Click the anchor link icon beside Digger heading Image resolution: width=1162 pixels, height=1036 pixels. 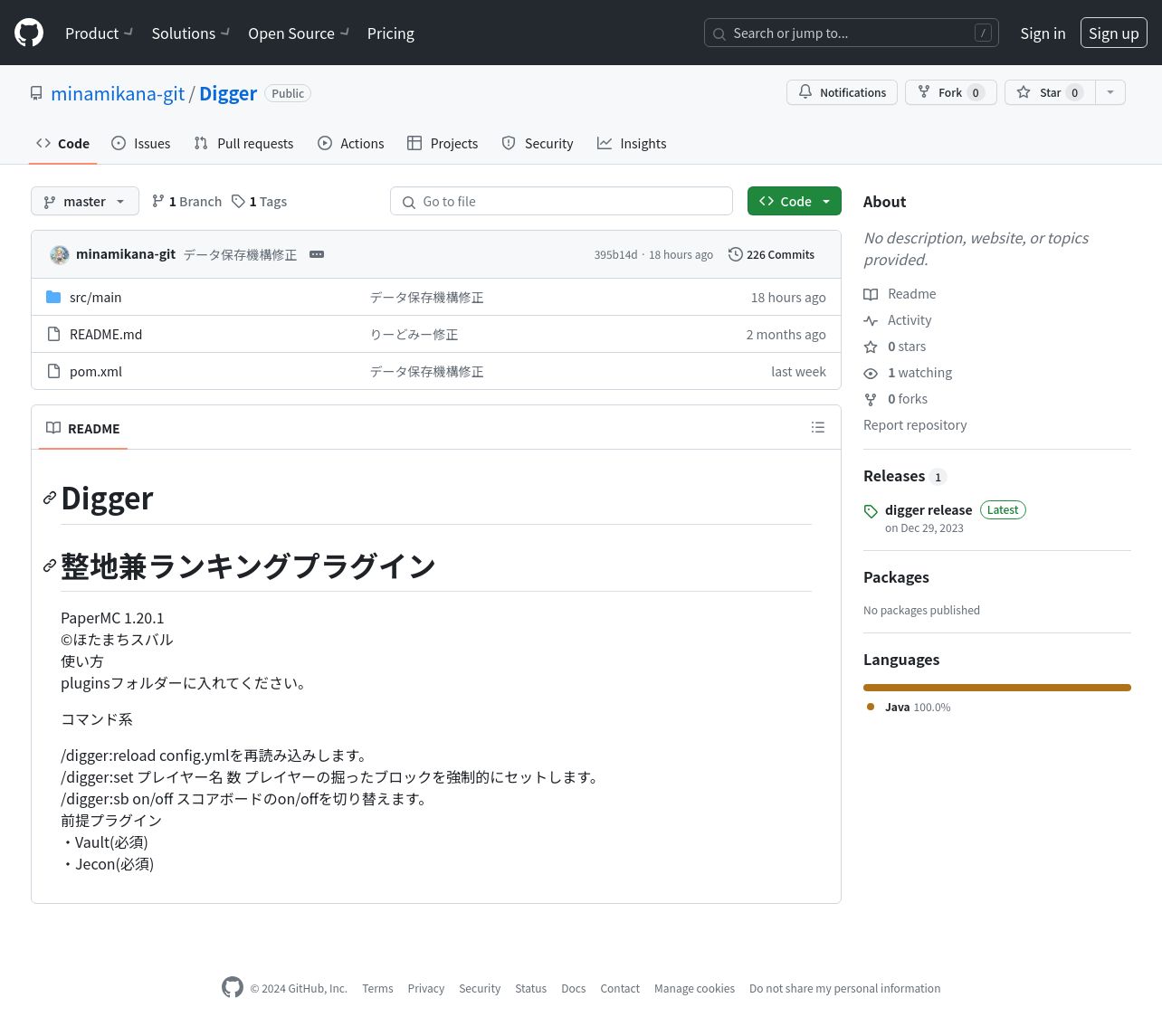[x=50, y=499]
